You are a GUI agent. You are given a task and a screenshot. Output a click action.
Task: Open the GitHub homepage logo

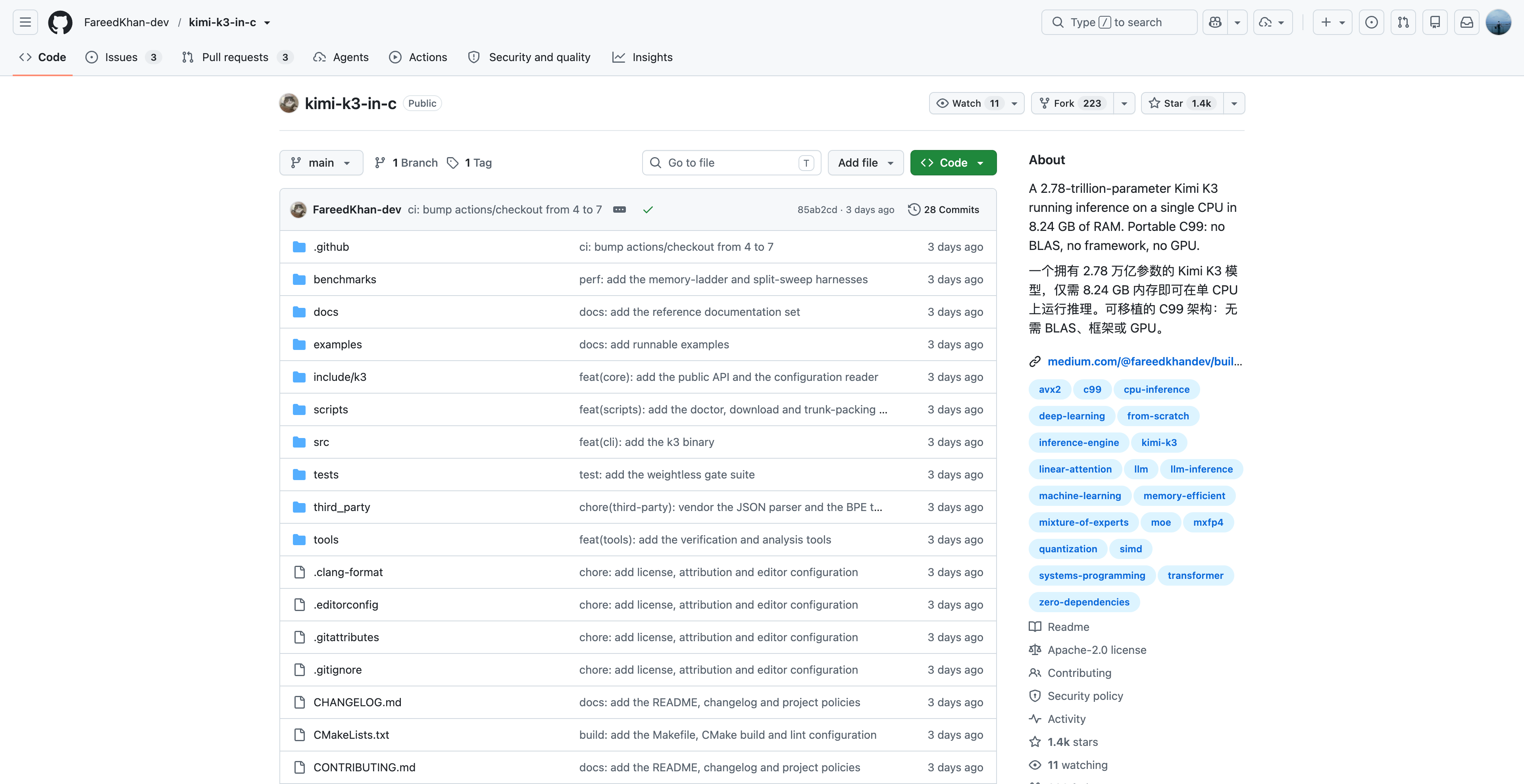pyautogui.click(x=60, y=23)
